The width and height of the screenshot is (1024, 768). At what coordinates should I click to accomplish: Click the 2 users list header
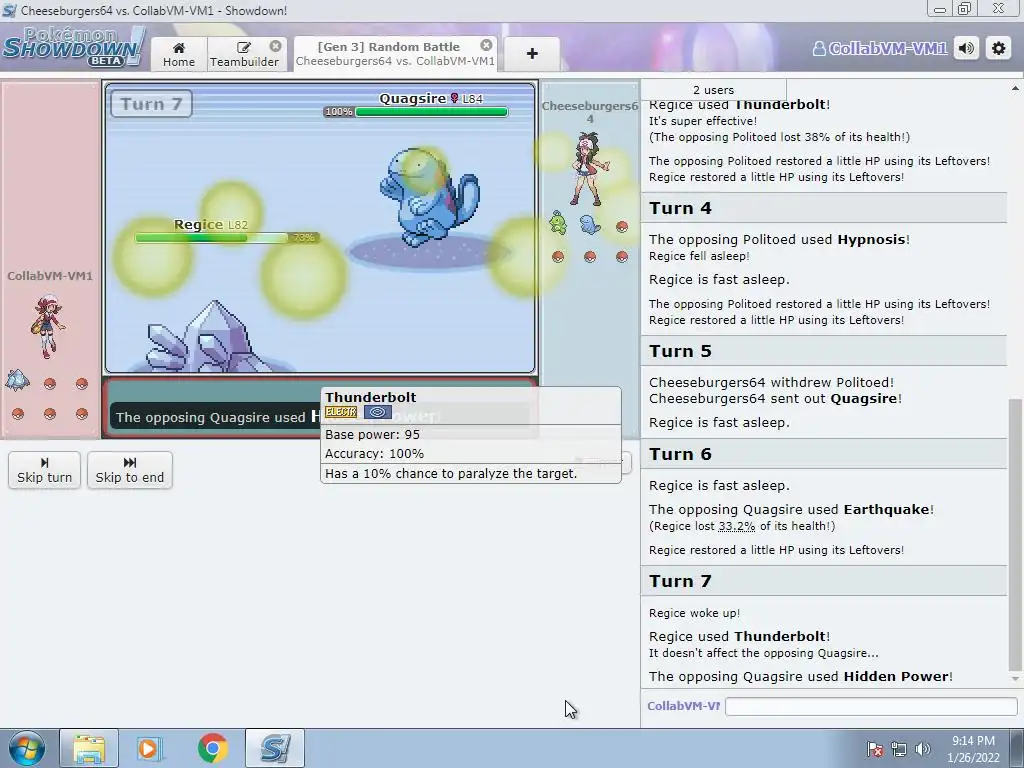[713, 90]
